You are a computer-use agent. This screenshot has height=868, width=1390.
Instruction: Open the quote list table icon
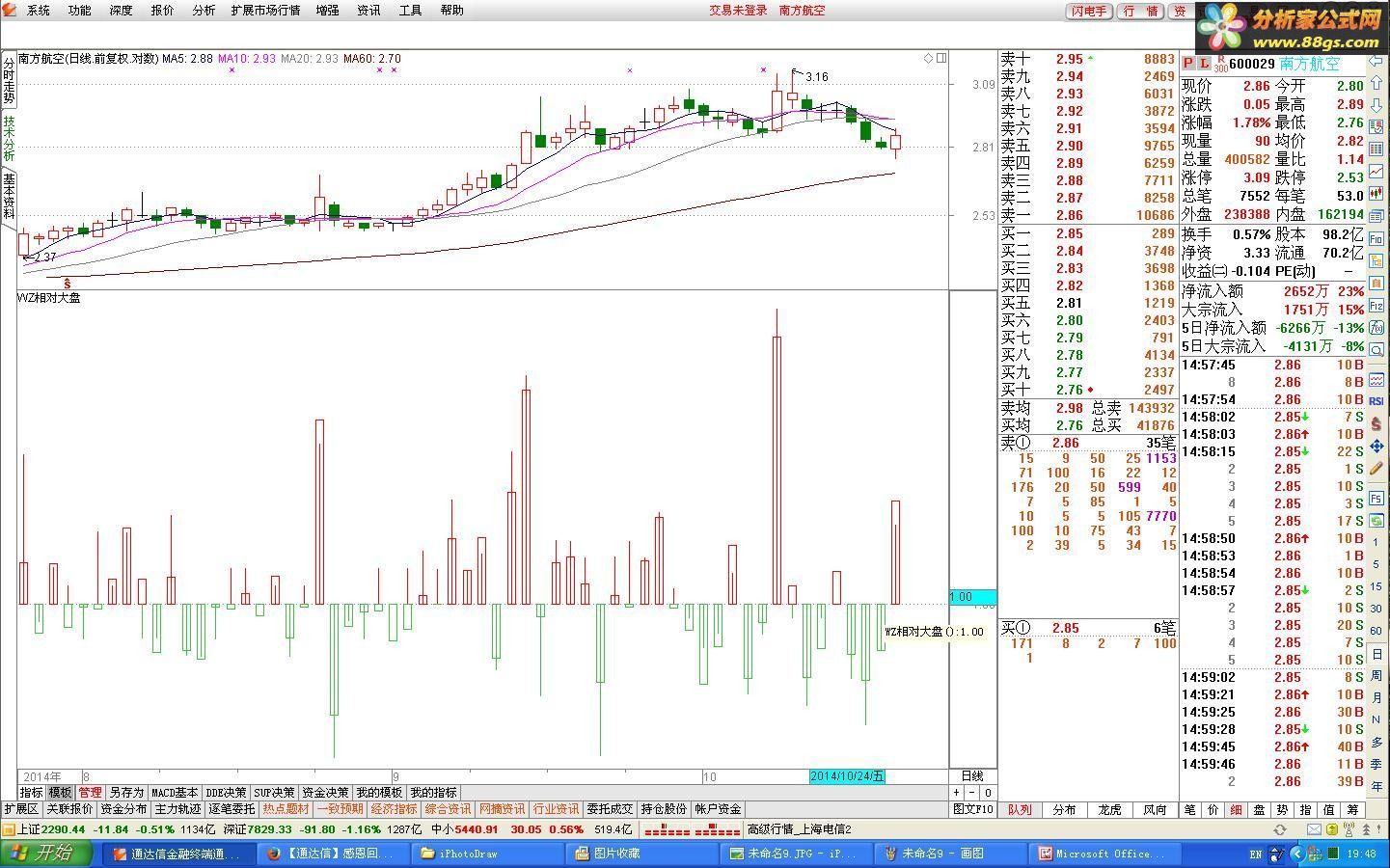[1376, 150]
